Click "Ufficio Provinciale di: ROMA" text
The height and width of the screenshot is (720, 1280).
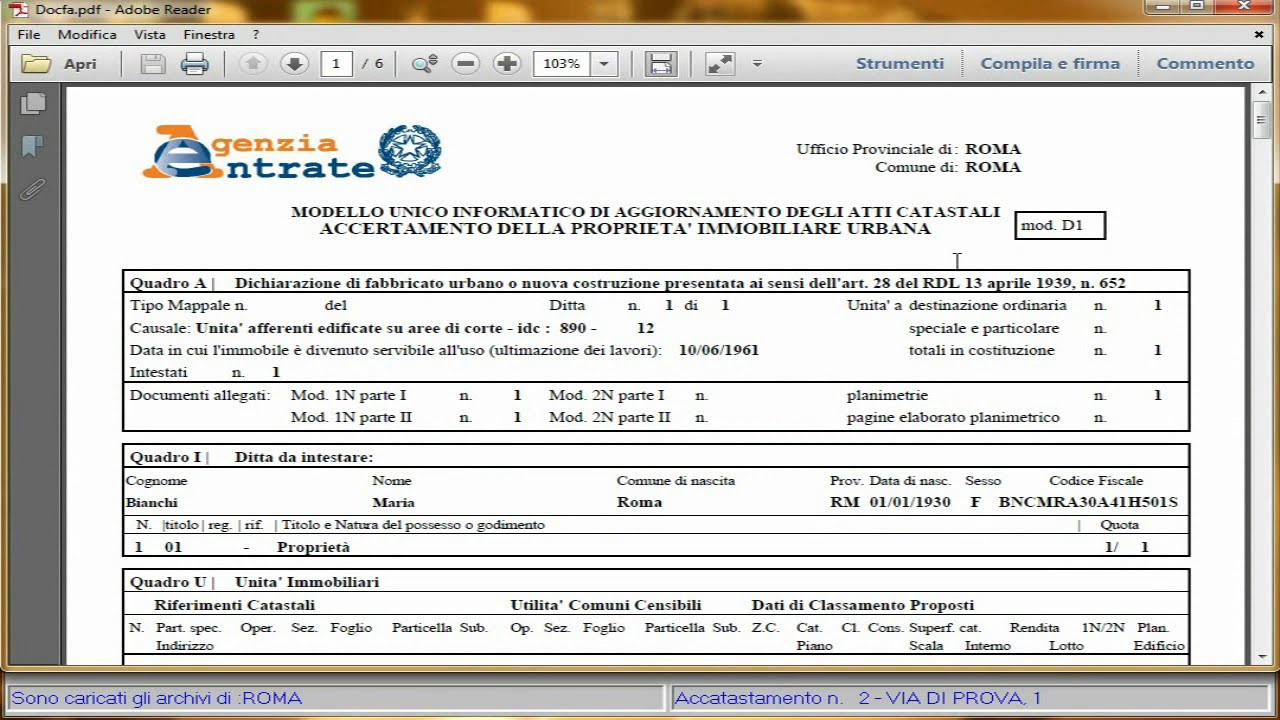click(x=909, y=149)
